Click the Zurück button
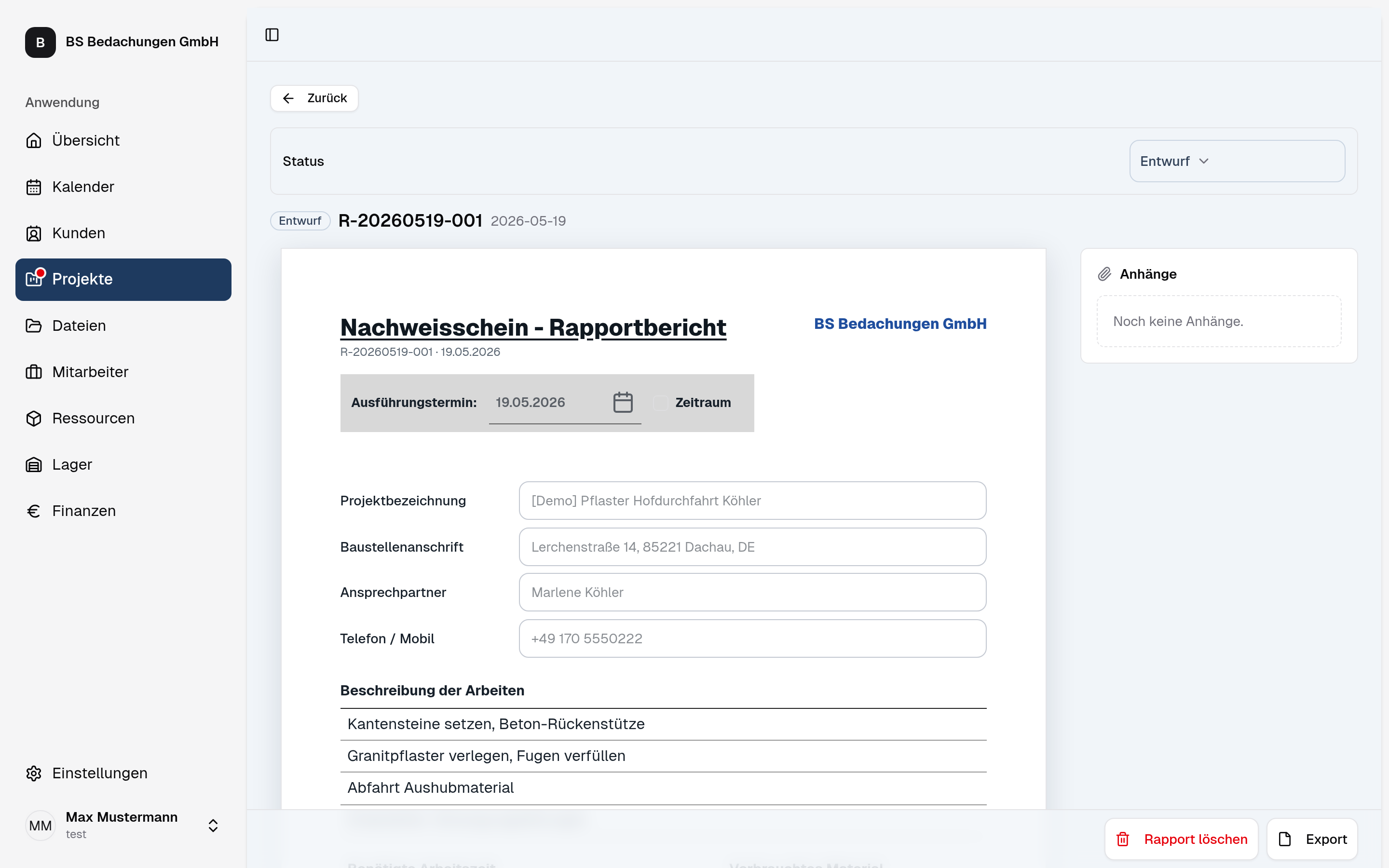The image size is (1389, 868). pyautogui.click(x=314, y=98)
